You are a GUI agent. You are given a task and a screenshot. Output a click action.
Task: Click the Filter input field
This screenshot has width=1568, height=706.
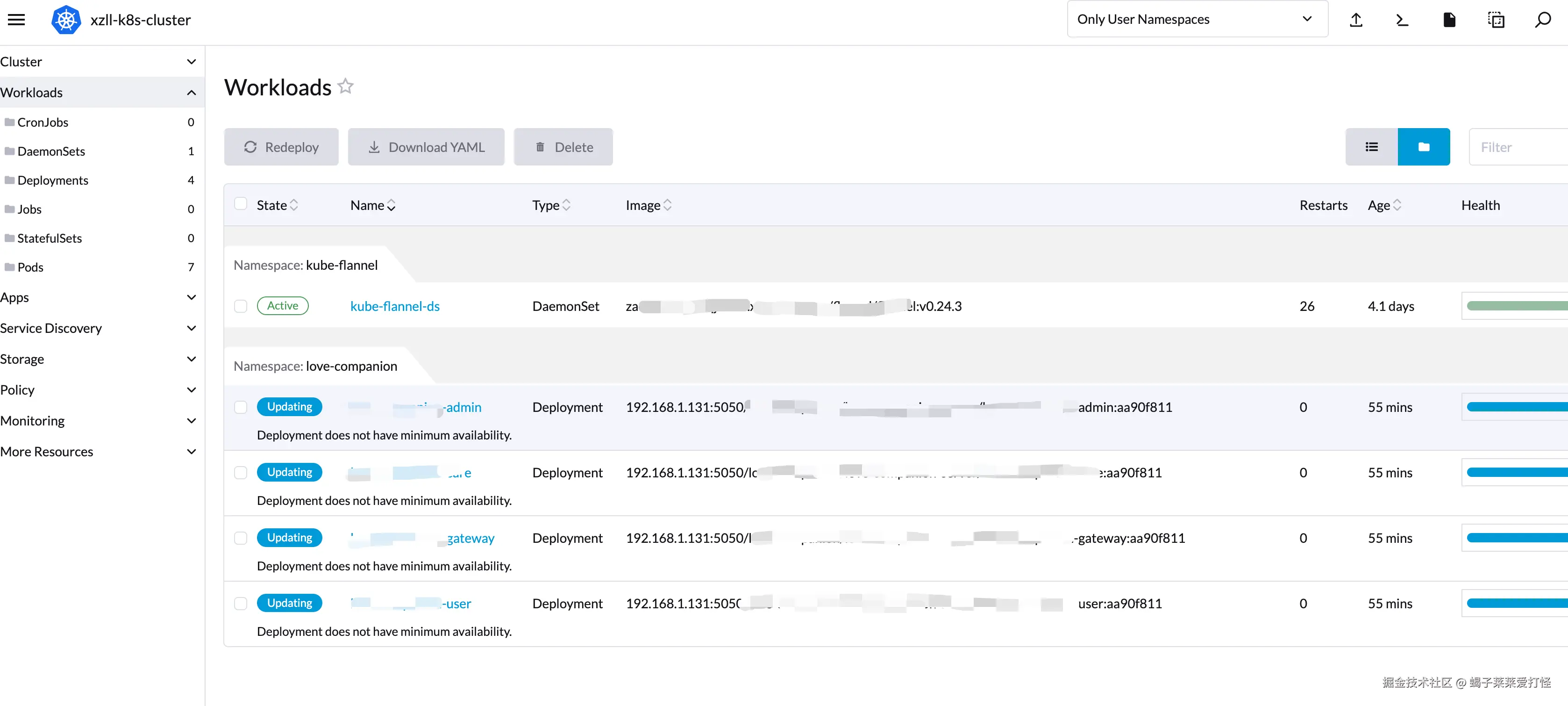1518,147
